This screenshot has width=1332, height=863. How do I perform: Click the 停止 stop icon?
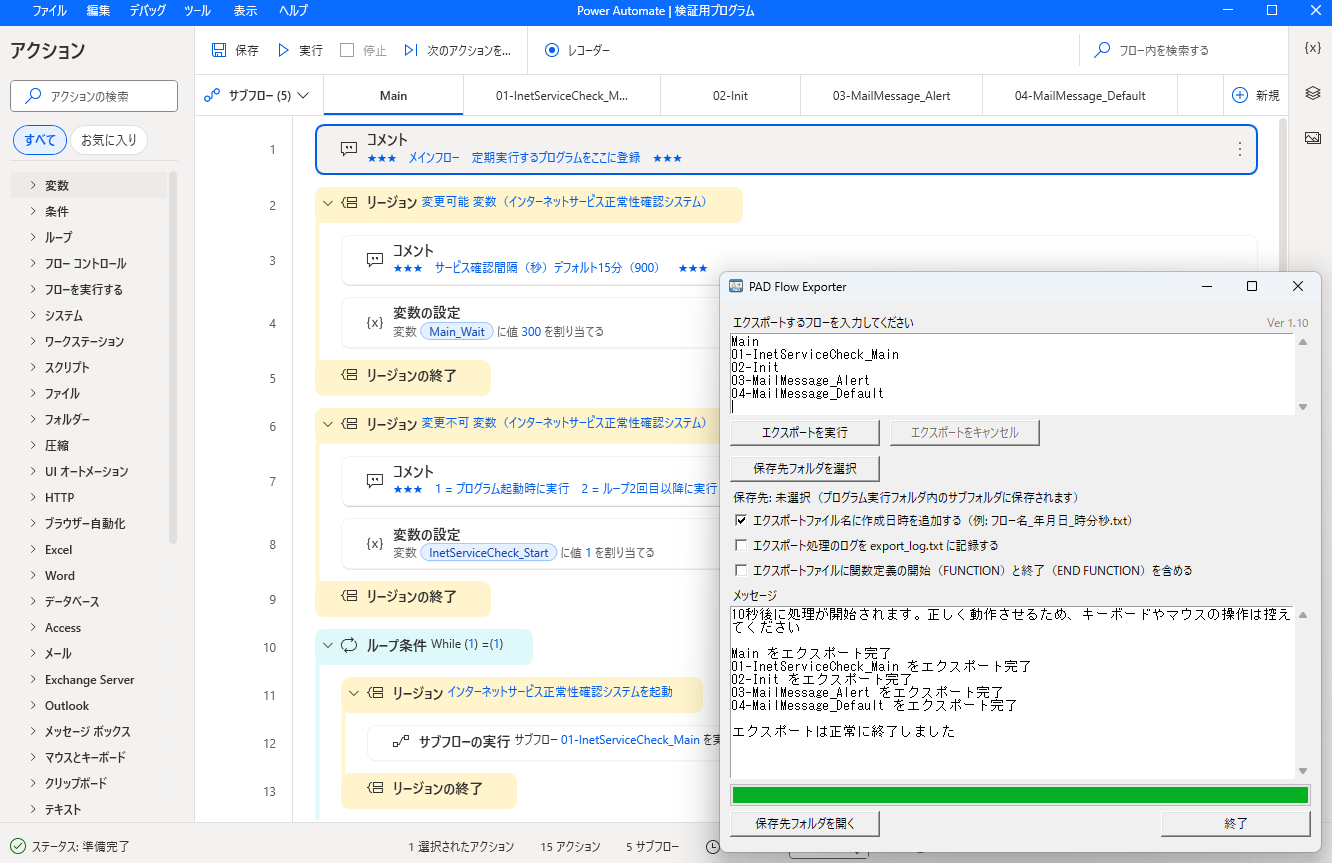click(x=347, y=50)
